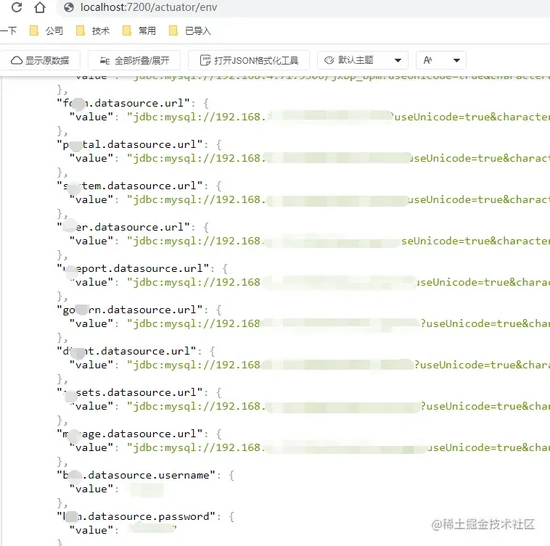This screenshot has height=546, width=550.
Task: Click the site info globe icon
Action: 69,7
